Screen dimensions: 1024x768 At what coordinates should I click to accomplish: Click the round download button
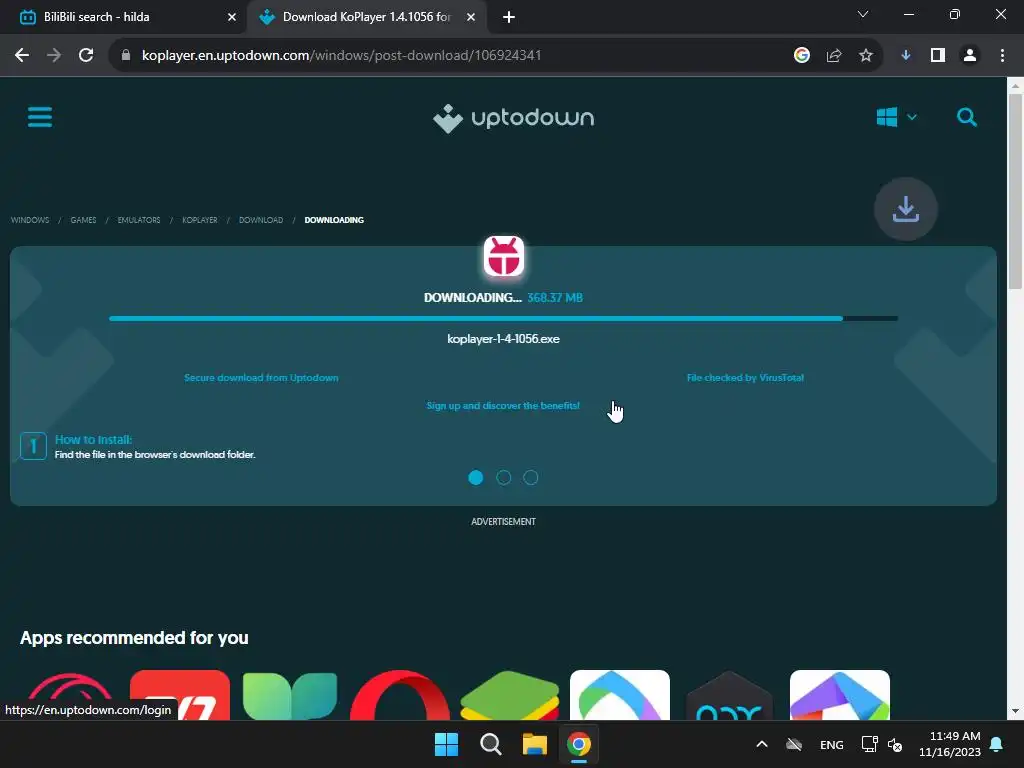click(x=906, y=209)
